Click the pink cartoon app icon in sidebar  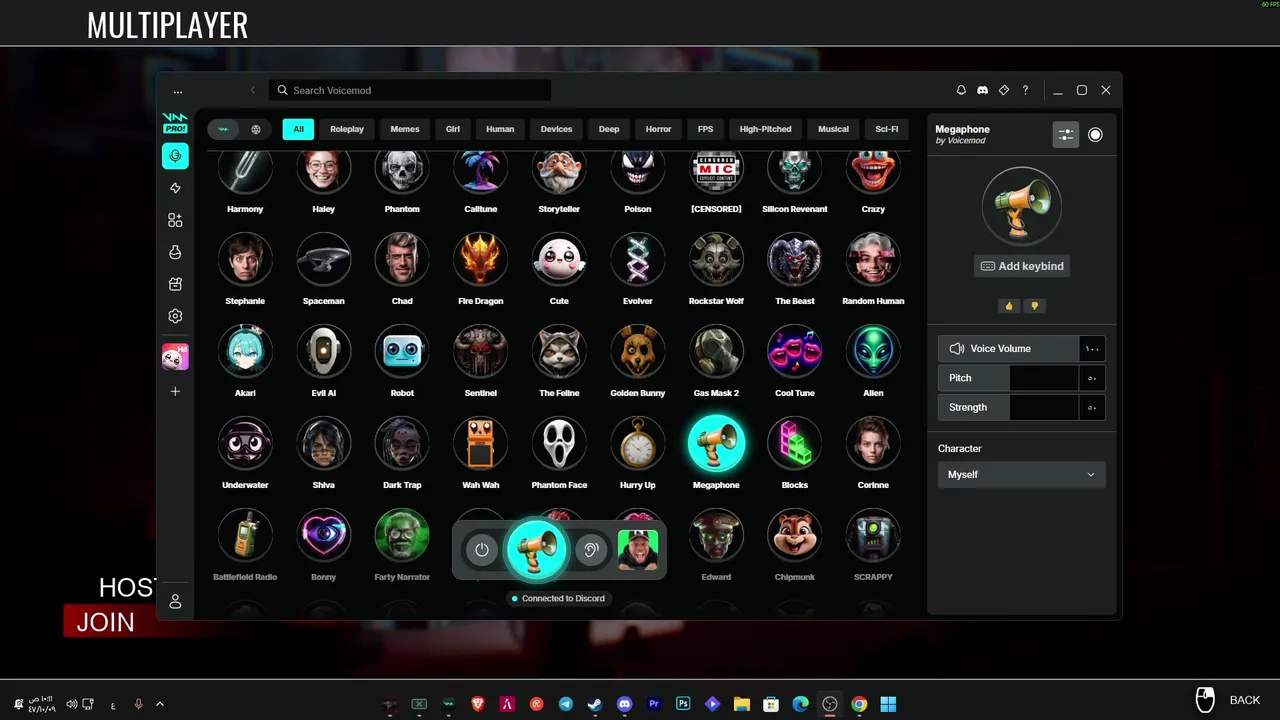[x=175, y=357]
